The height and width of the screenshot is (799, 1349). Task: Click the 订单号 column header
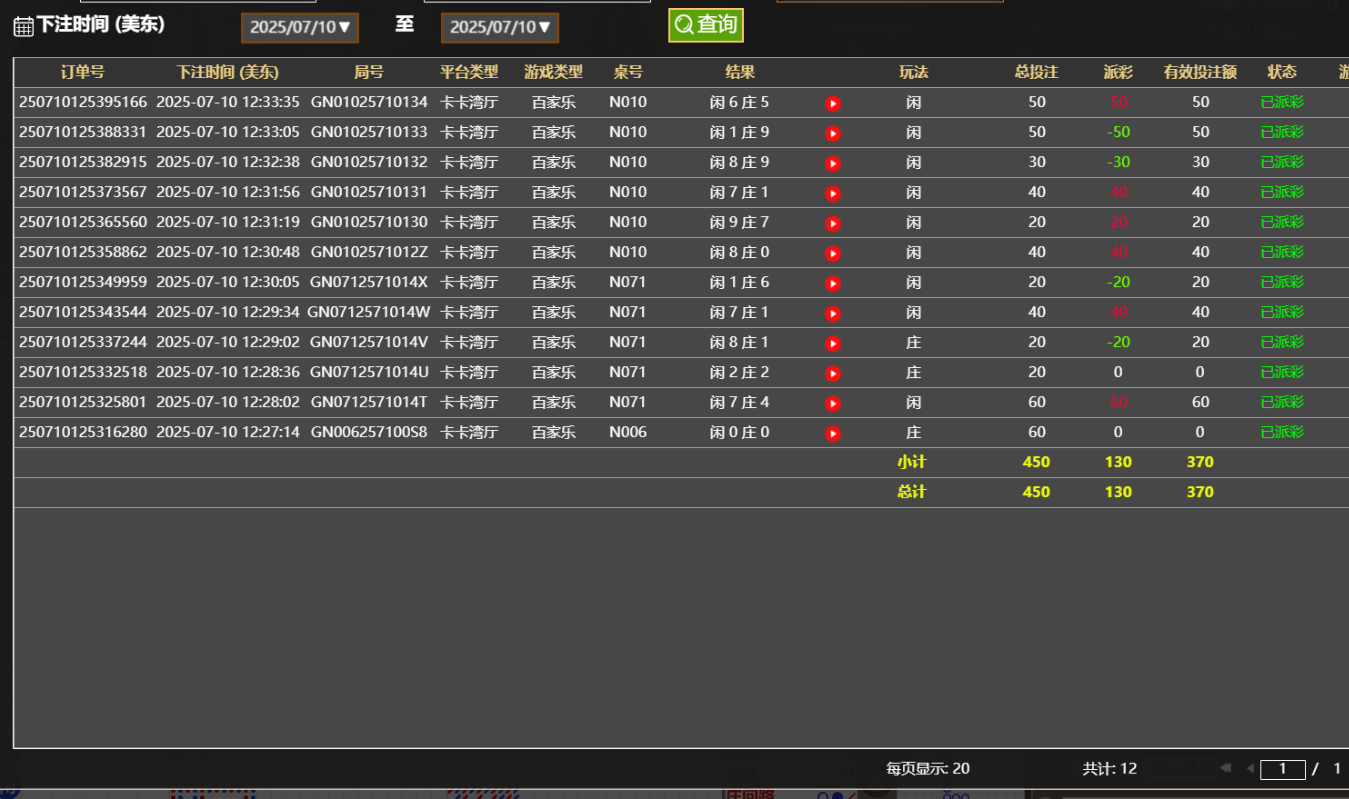tap(82, 72)
